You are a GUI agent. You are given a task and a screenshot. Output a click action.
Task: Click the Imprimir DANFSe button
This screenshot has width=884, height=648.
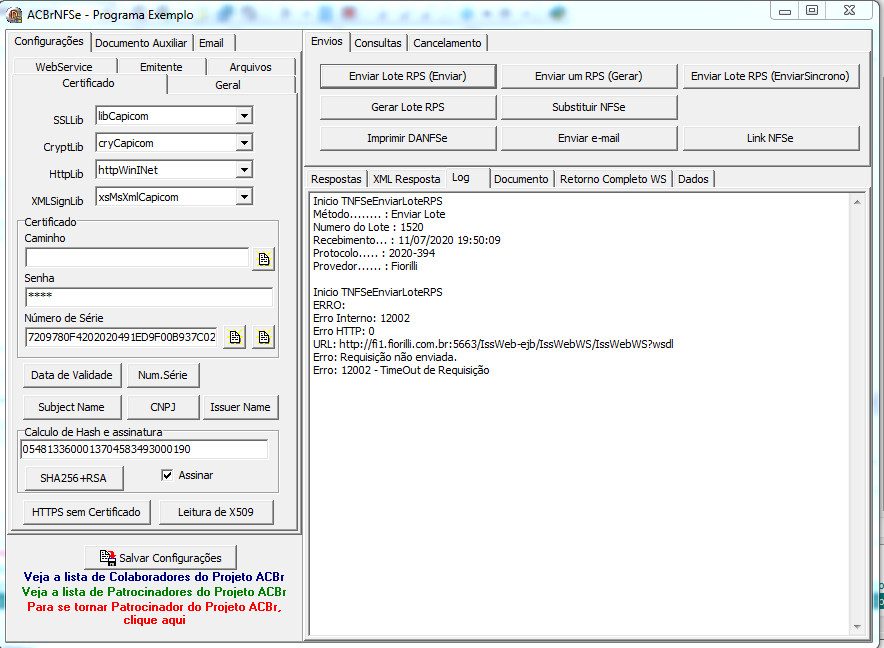(408, 138)
